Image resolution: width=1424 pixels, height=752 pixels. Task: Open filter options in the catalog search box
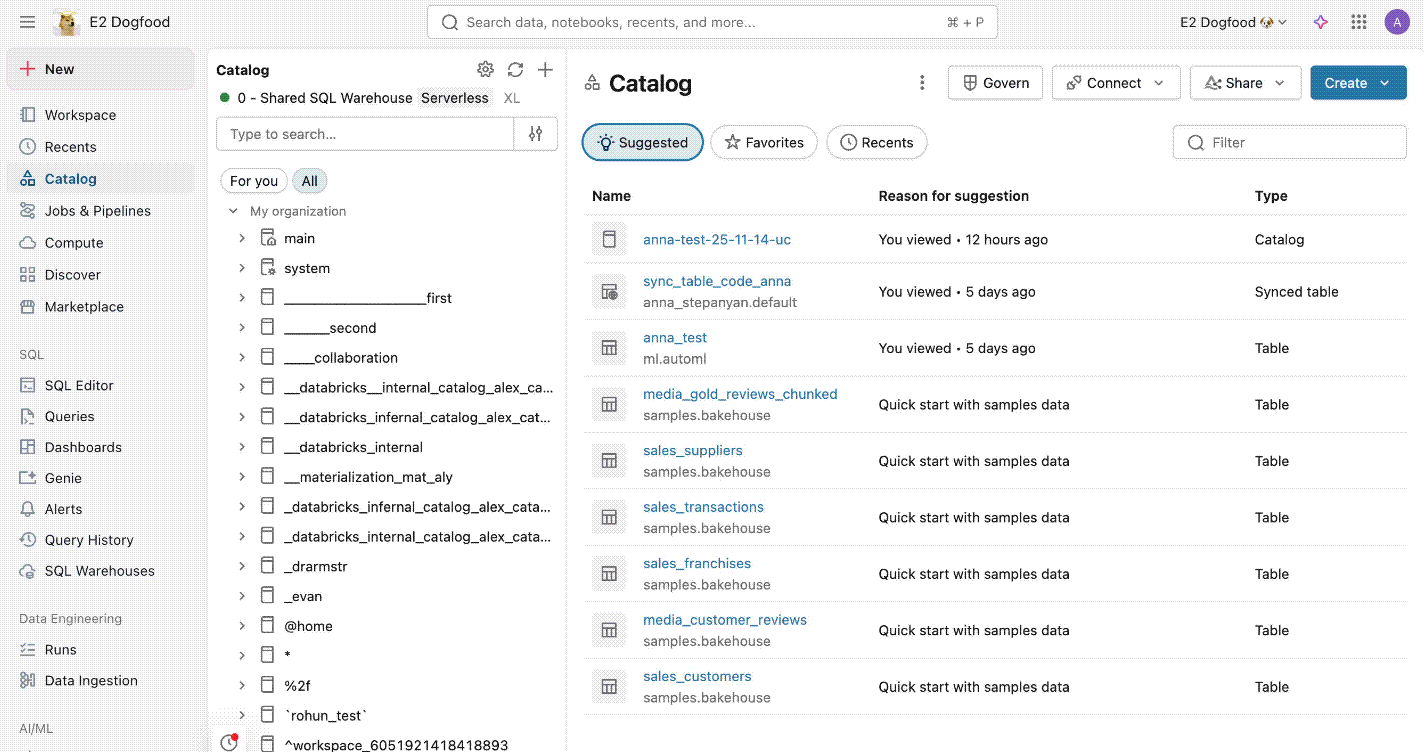(x=536, y=132)
